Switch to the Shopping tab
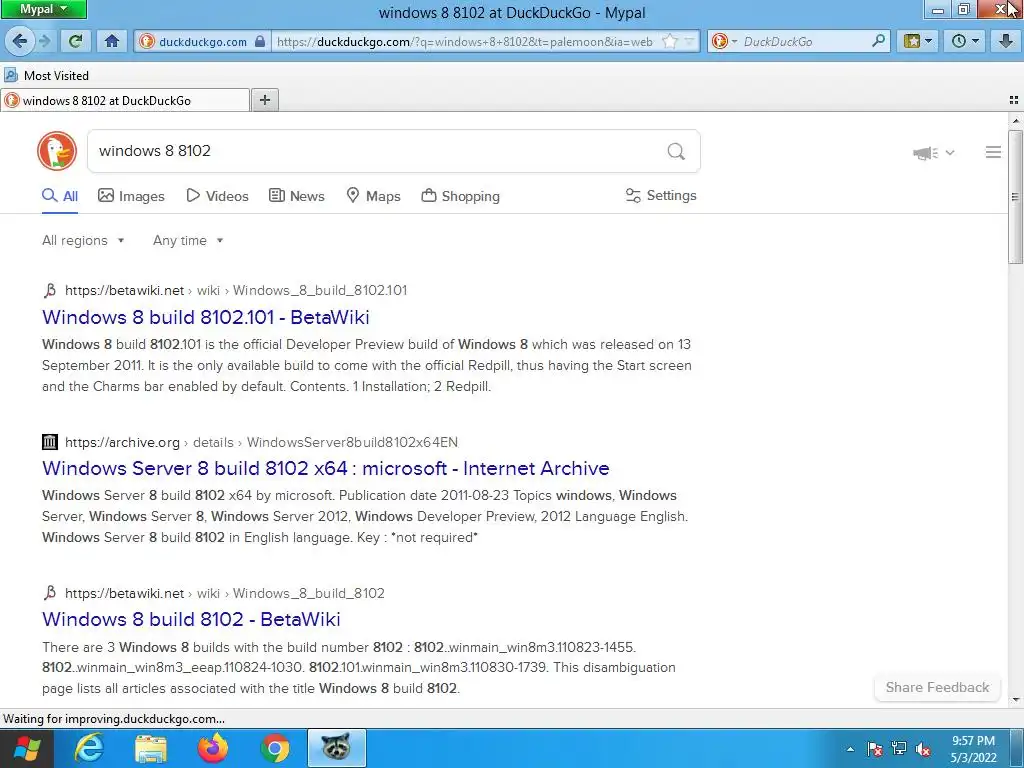The height and width of the screenshot is (768, 1024). (x=460, y=196)
